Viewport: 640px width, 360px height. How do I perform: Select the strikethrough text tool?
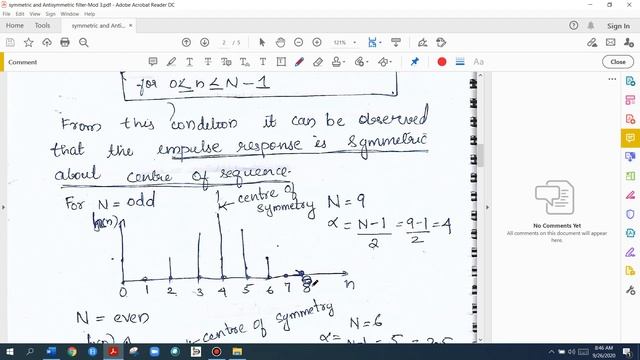pos(208,62)
